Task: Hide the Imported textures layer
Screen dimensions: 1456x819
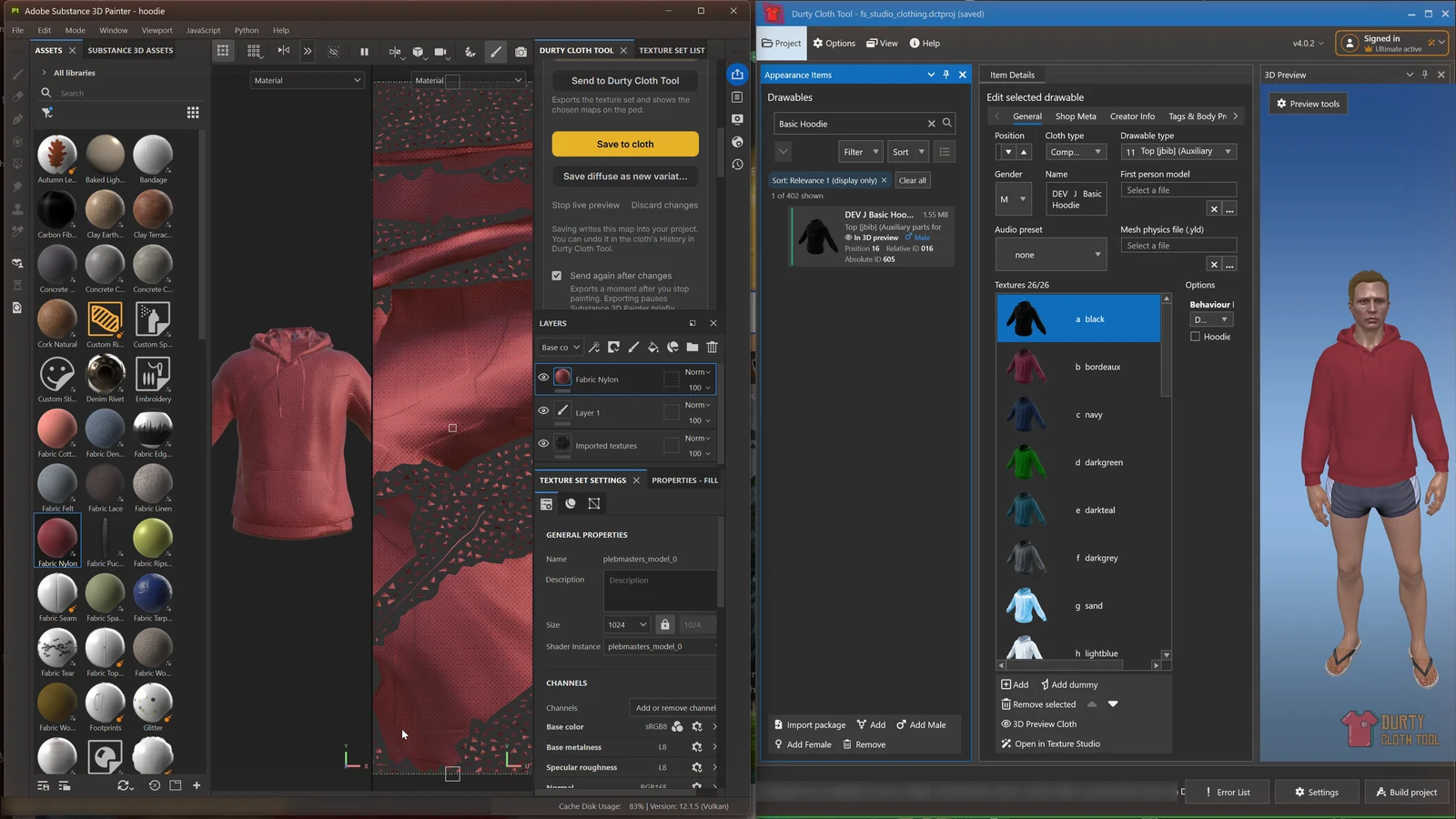Action: click(x=543, y=444)
